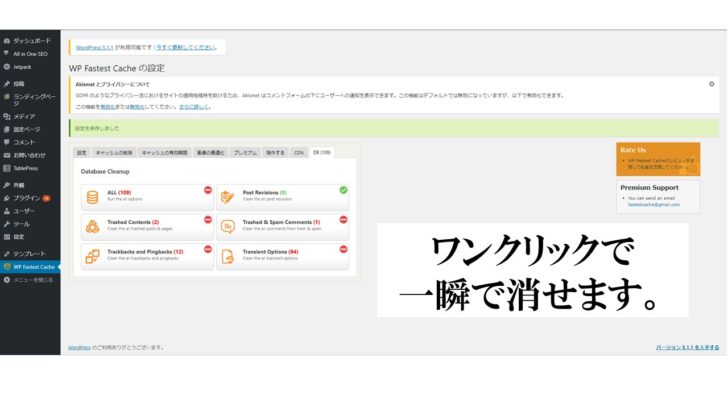Open ランディングページ sidebar item icon
This screenshot has width=728, height=410.
(6, 97)
